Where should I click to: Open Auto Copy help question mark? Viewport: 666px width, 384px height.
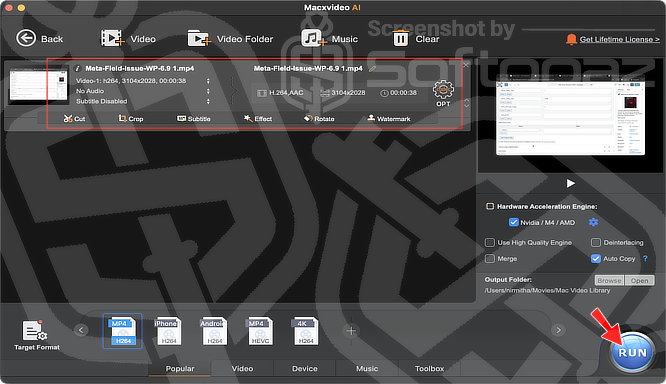point(645,258)
